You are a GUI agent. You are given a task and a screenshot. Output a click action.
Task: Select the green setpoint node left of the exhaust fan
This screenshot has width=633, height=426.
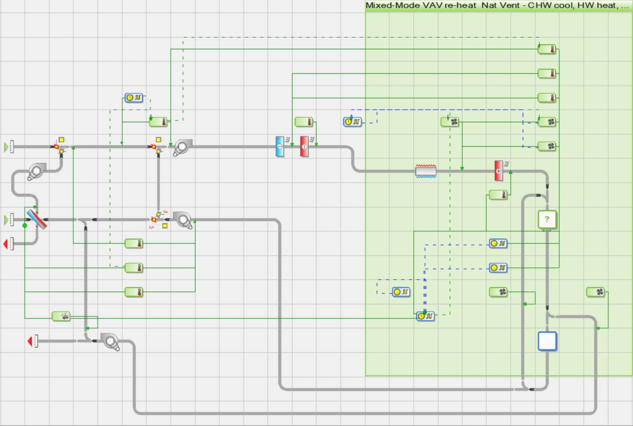62,317
